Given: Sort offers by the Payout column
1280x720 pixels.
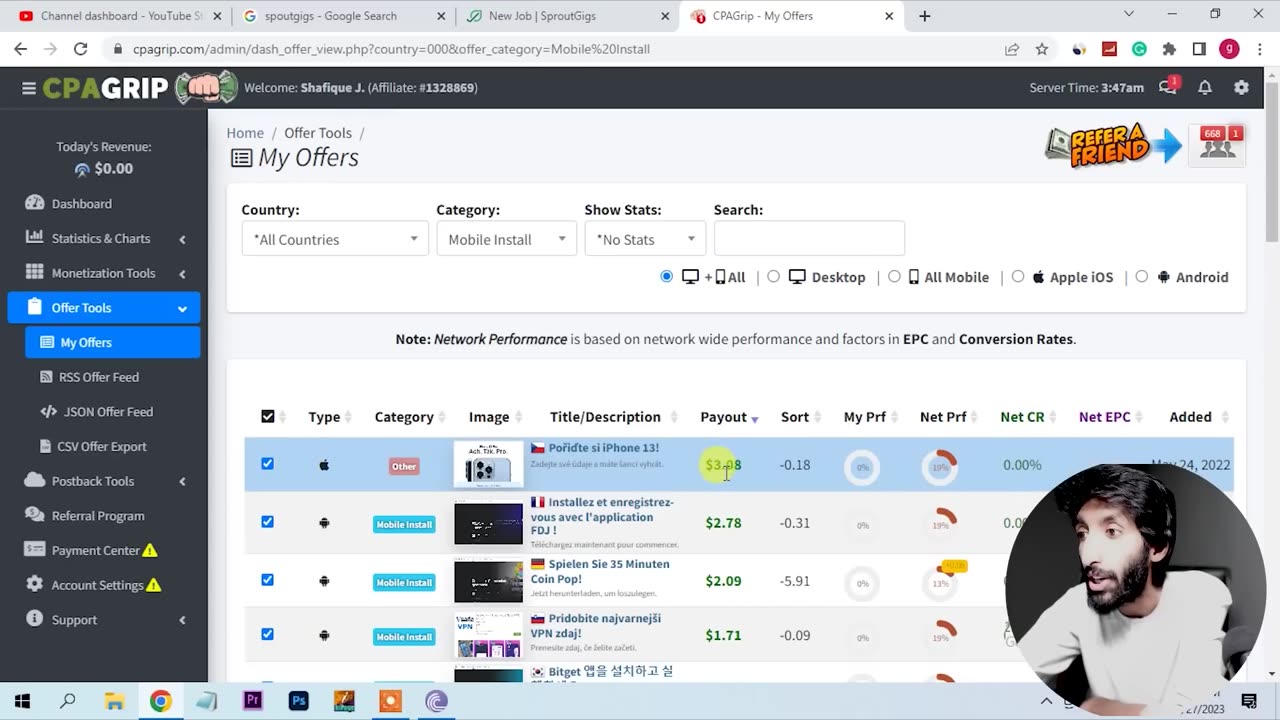Looking at the screenshot, I should (x=729, y=417).
